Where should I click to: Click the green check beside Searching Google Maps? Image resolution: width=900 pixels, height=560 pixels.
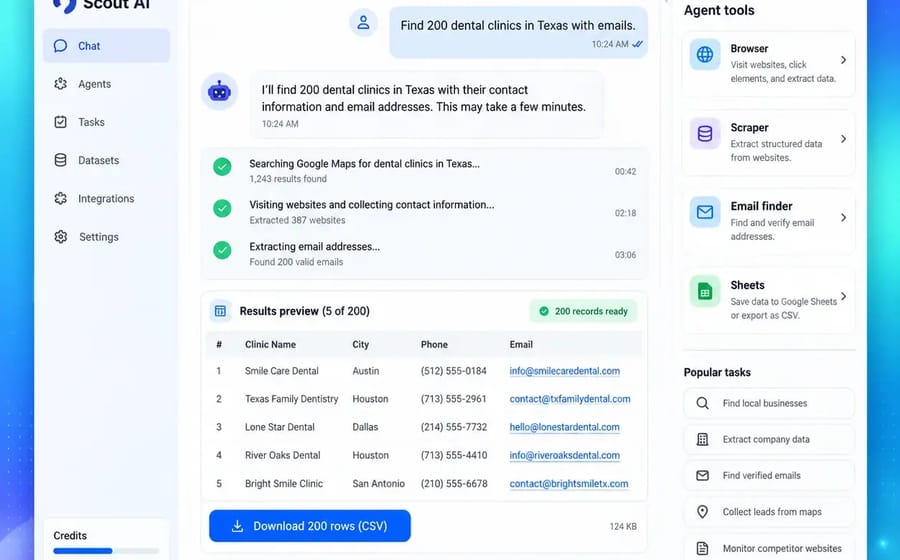click(x=222, y=166)
